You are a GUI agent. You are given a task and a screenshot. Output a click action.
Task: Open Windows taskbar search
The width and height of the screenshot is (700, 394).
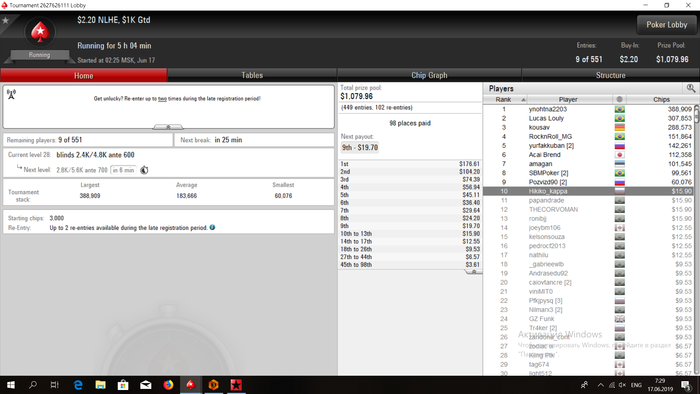33,385
